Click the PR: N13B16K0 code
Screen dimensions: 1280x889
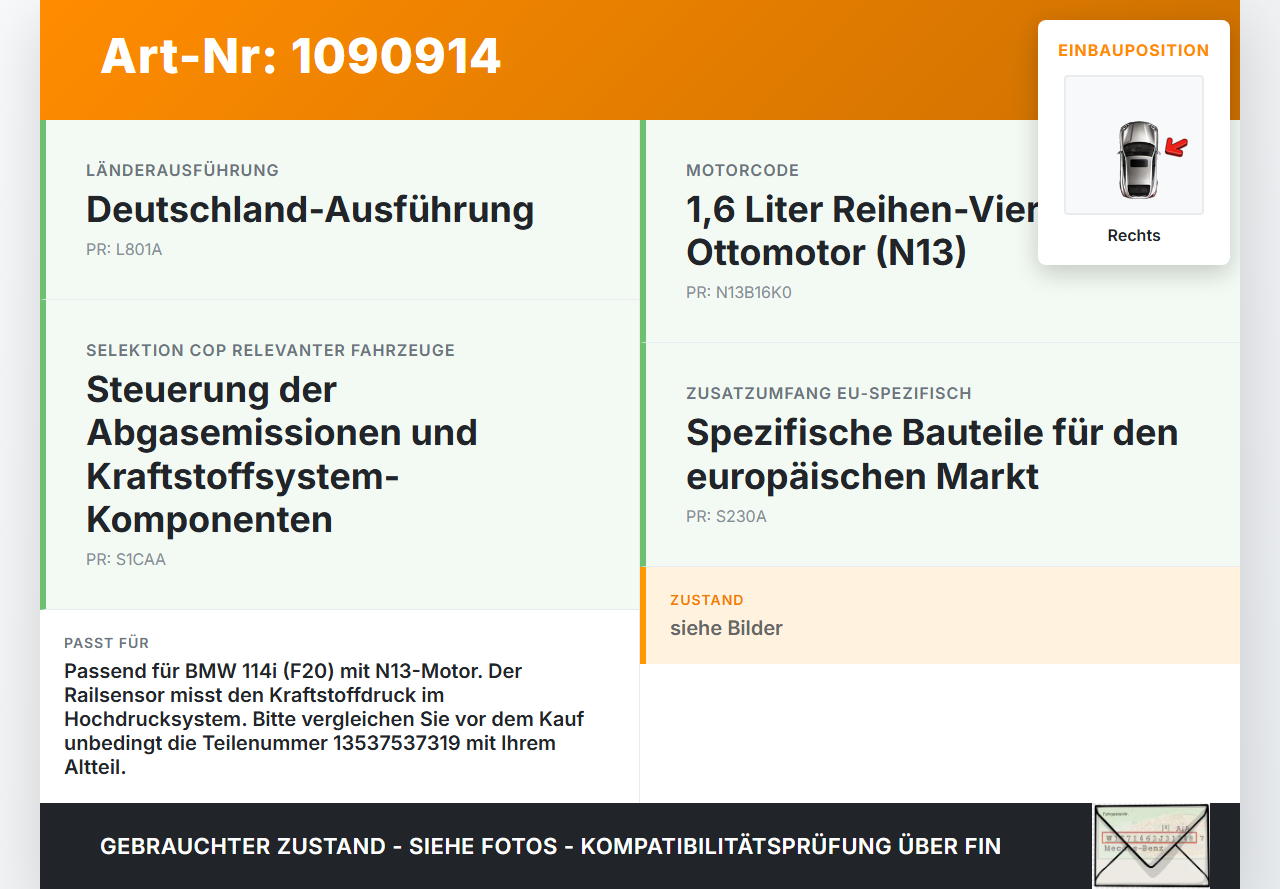[x=739, y=293]
